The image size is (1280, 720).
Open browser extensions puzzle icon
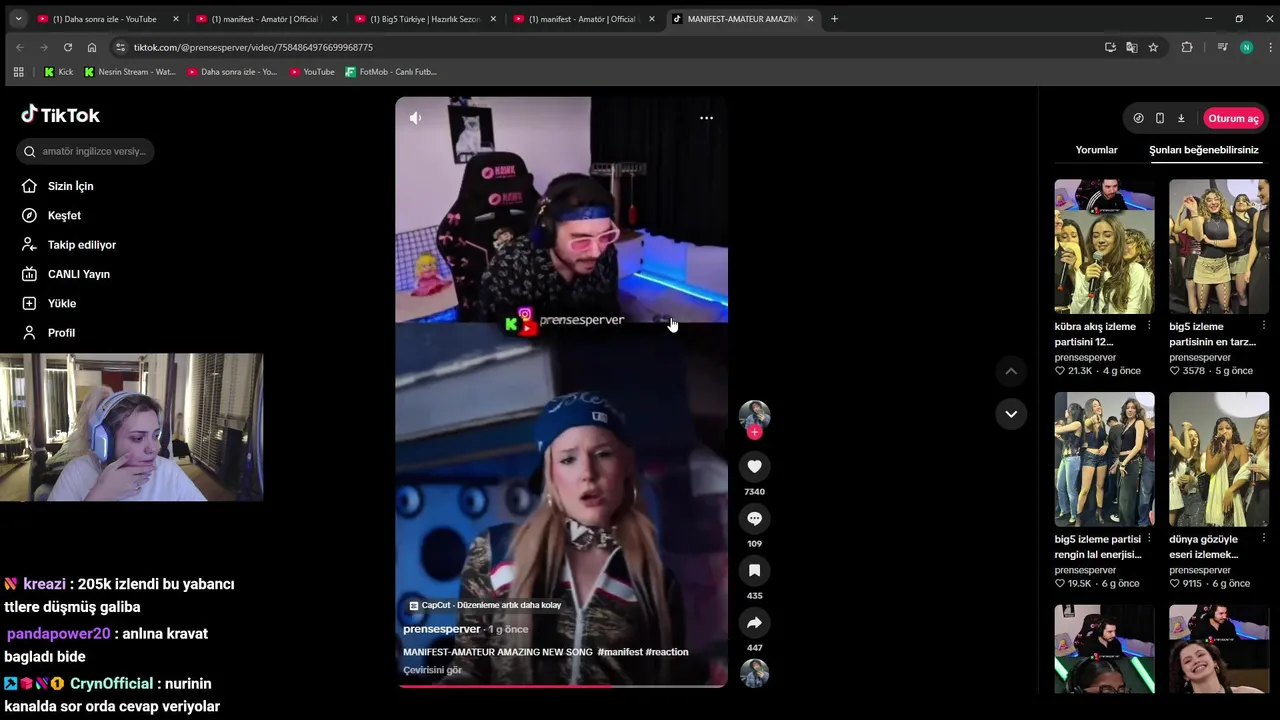click(1187, 47)
